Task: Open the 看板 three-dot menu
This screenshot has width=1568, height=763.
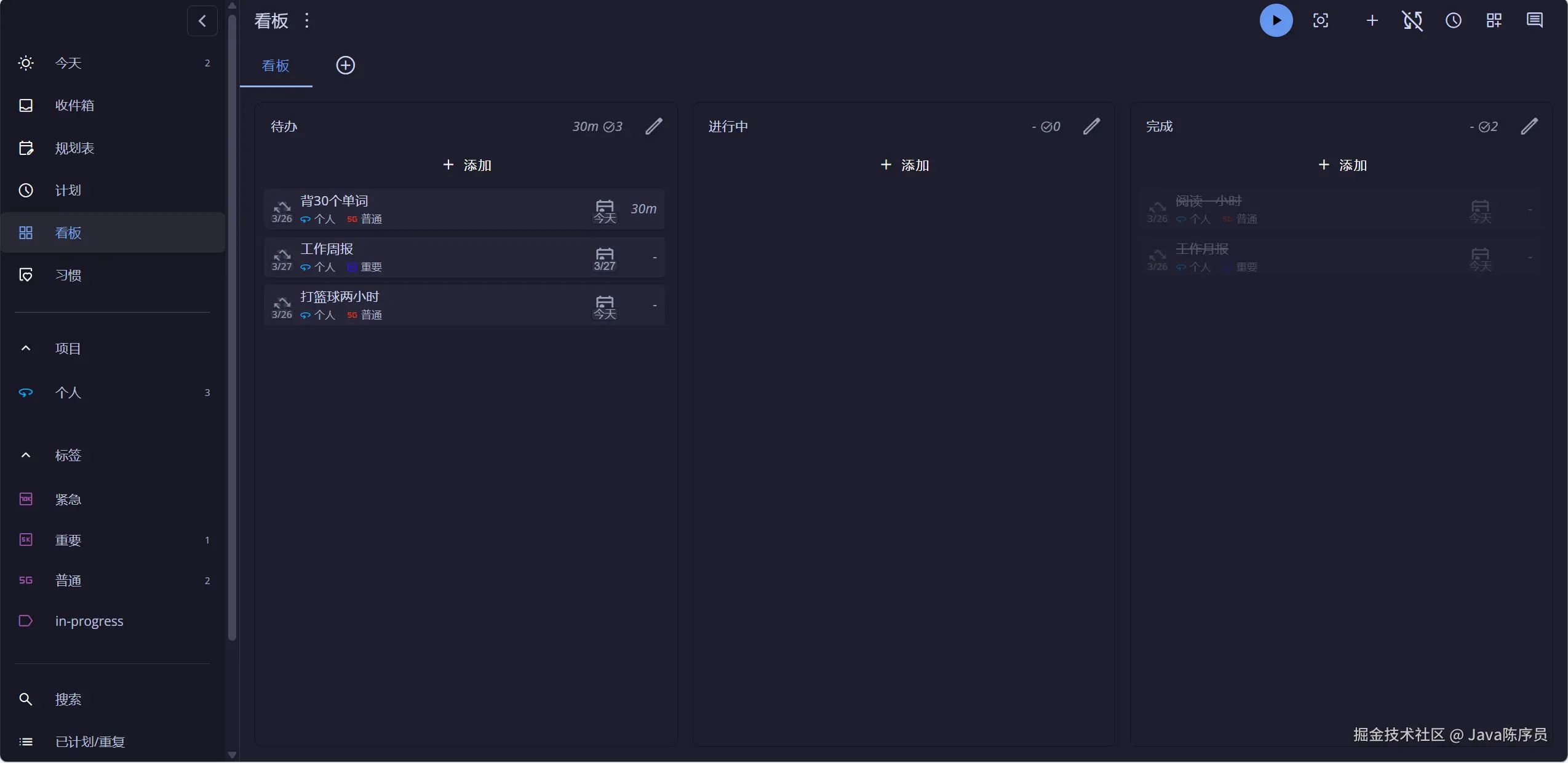Action: pyautogui.click(x=307, y=21)
